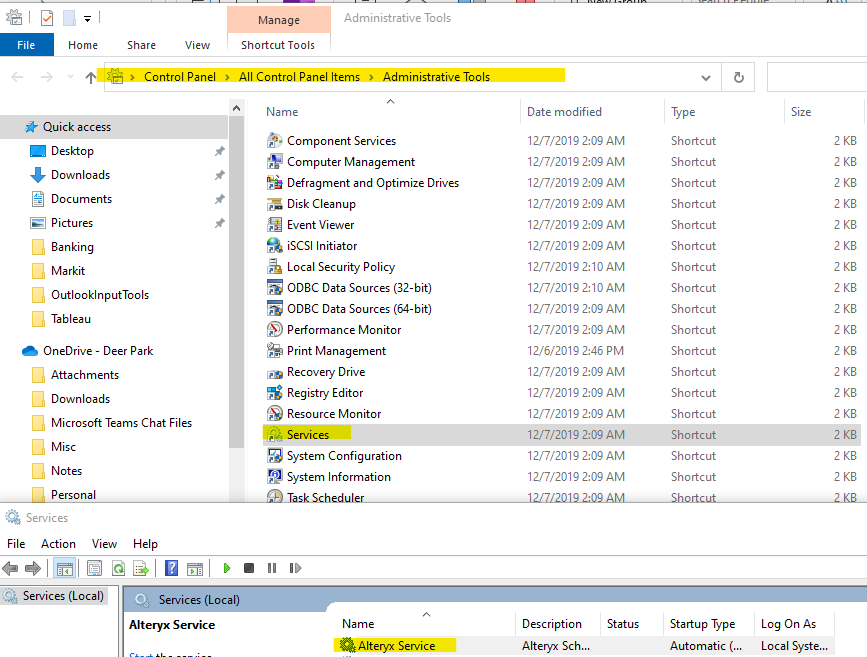Pause the service using the pause icon
Viewport: 867px width, 657px height.
click(271, 568)
